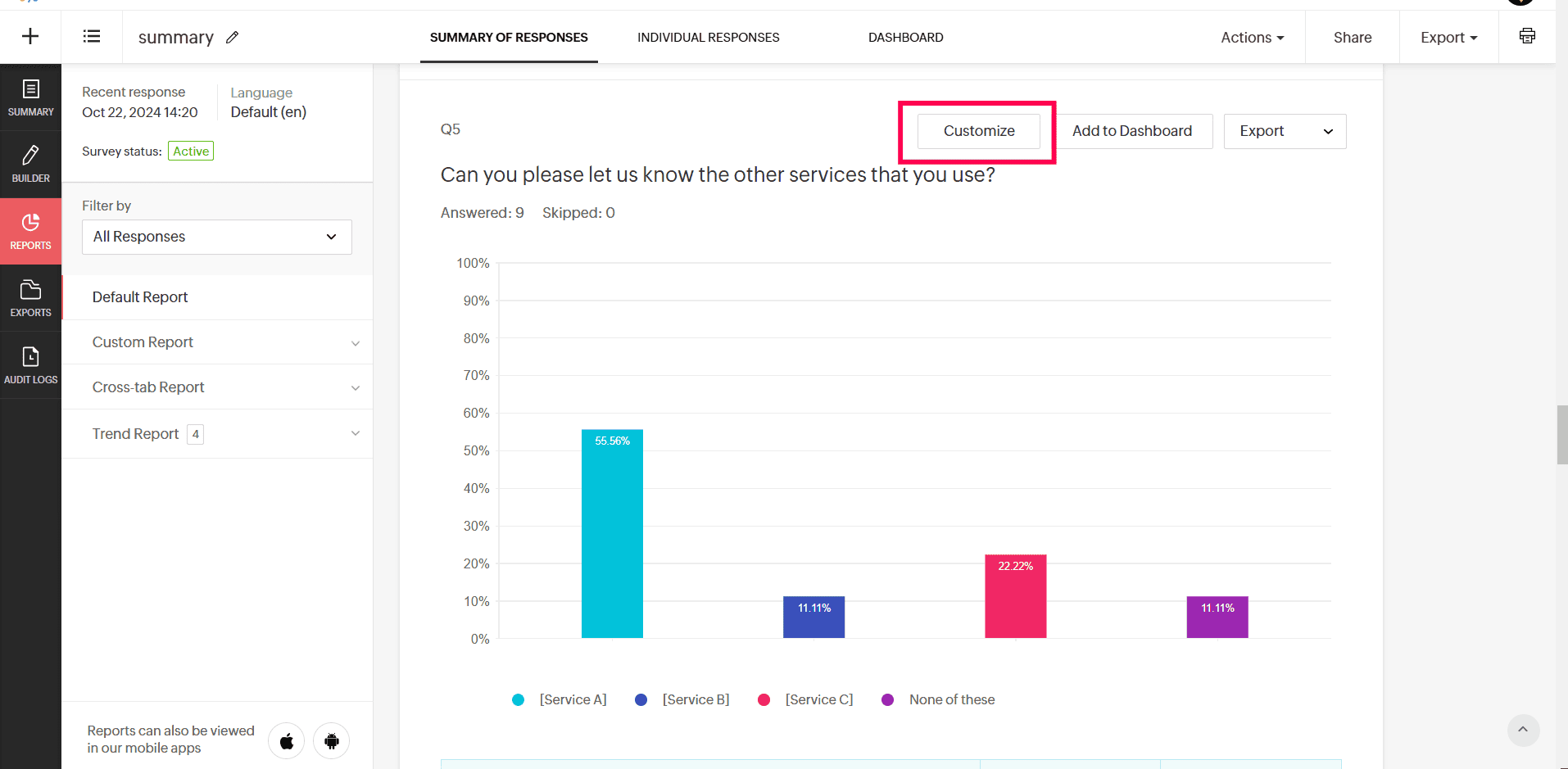Click the Customize button for Q5
The image size is (1568, 769).
(x=979, y=131)
